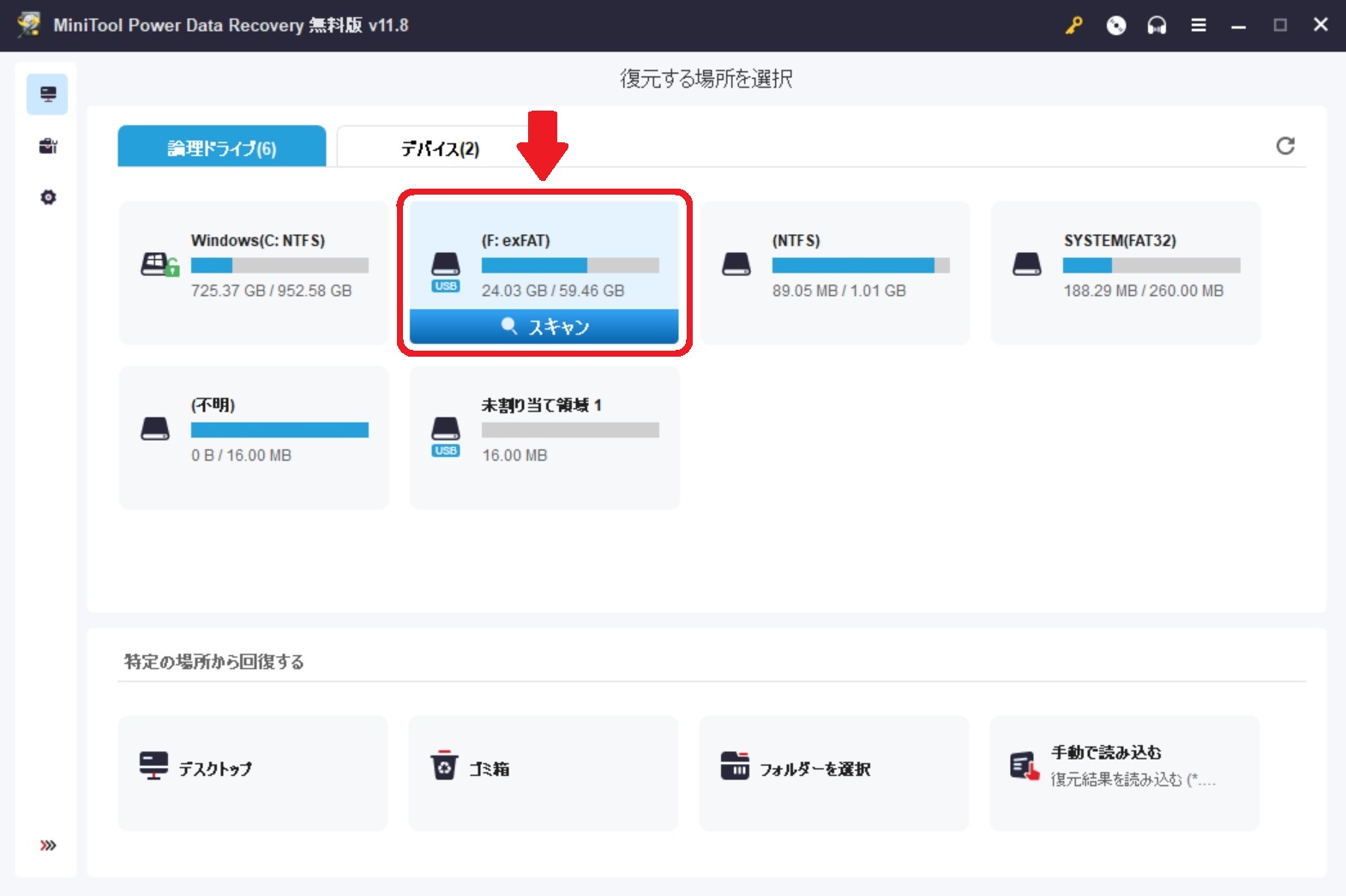The height and width of the screenshot is (896, 1346).
Task: Click 188.29 MB / 260.00 MB text
Action: tap(1143, 291)
